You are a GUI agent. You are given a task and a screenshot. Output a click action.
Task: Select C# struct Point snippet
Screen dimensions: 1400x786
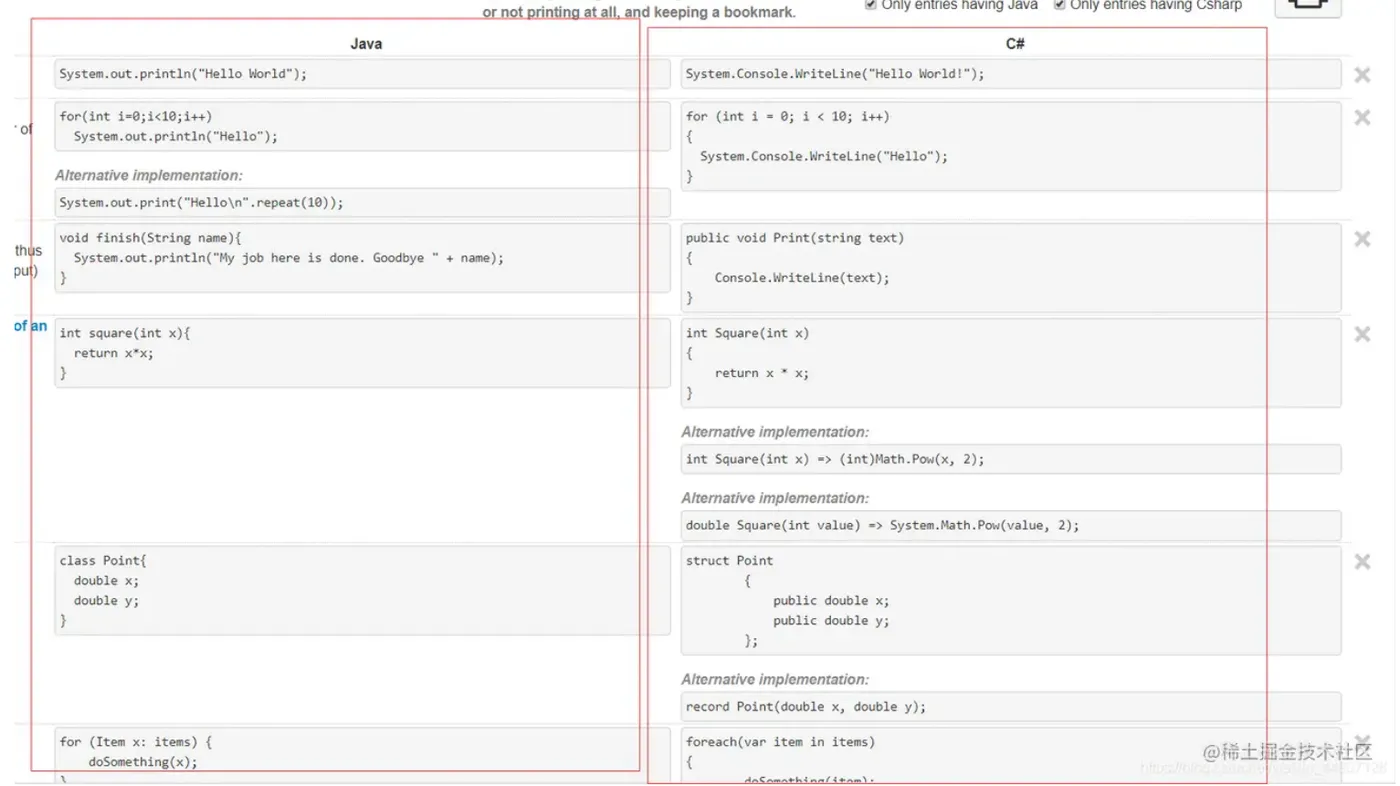[x=1011, y=600]
